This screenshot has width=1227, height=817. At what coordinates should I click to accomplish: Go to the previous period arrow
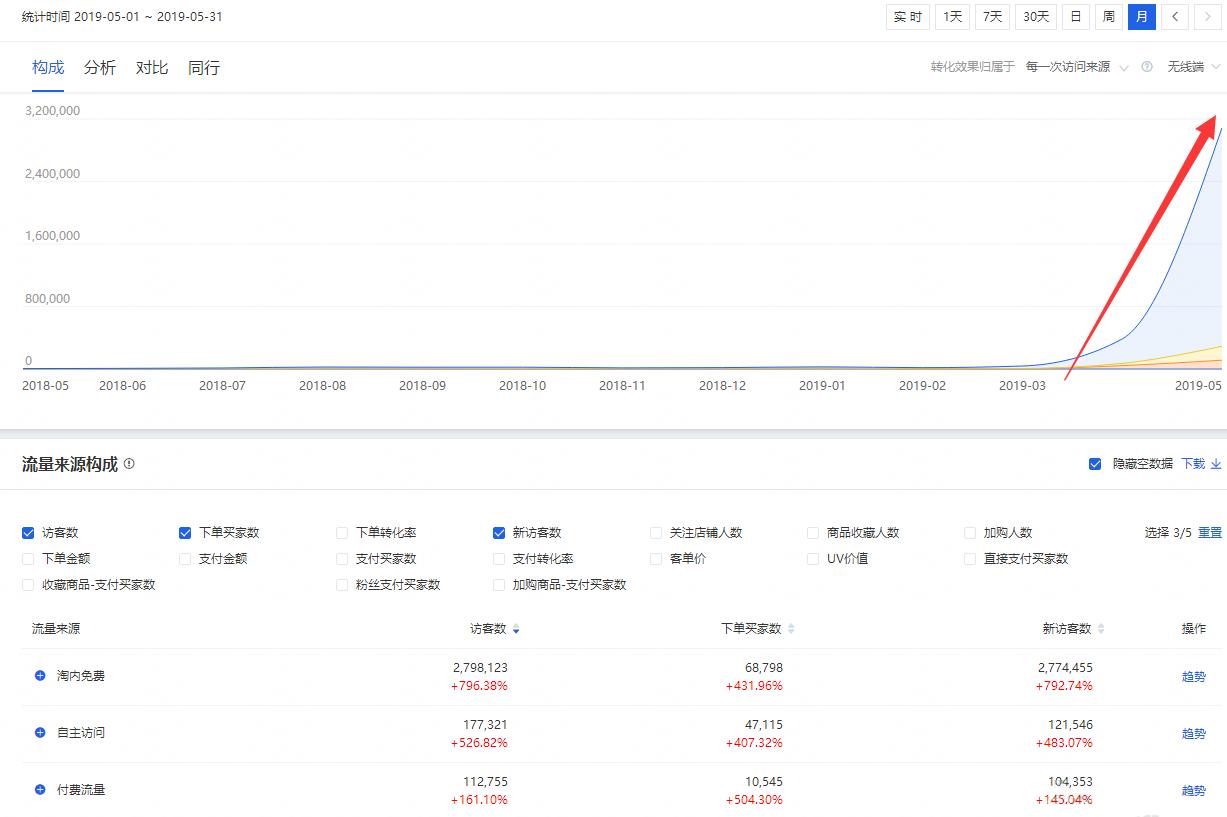tap(1176, 17)
